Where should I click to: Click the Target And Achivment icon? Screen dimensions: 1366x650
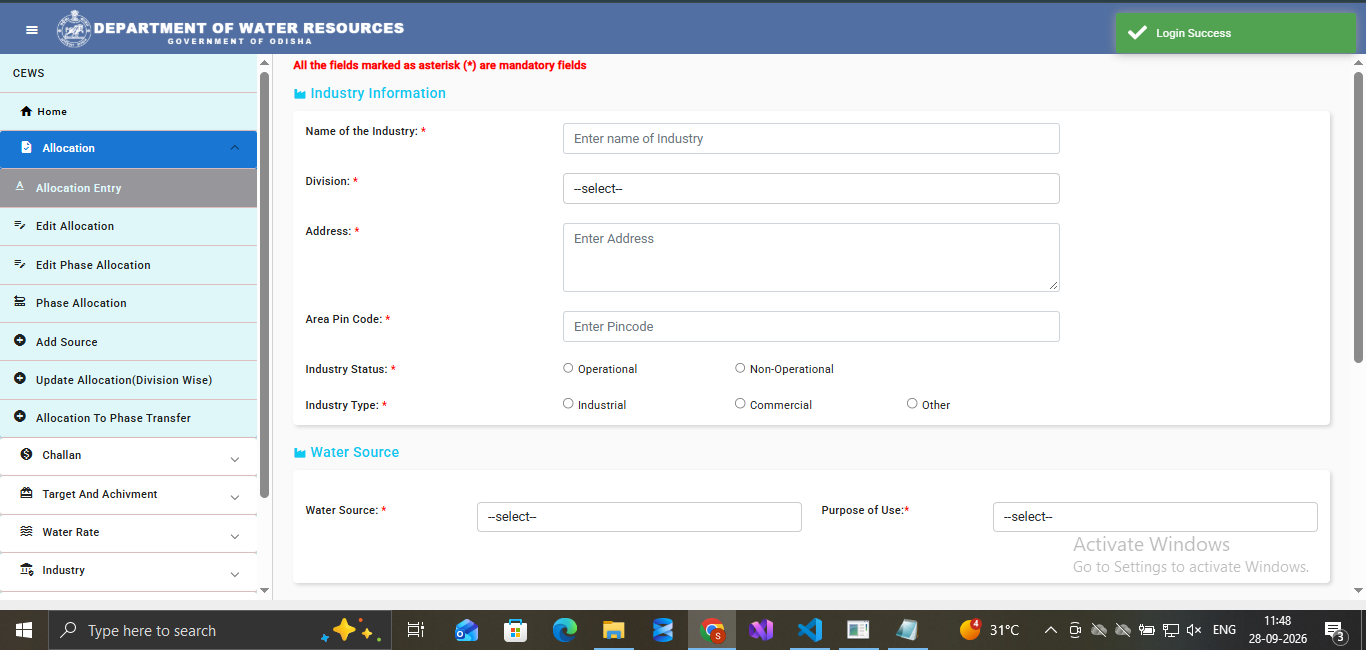26,494
